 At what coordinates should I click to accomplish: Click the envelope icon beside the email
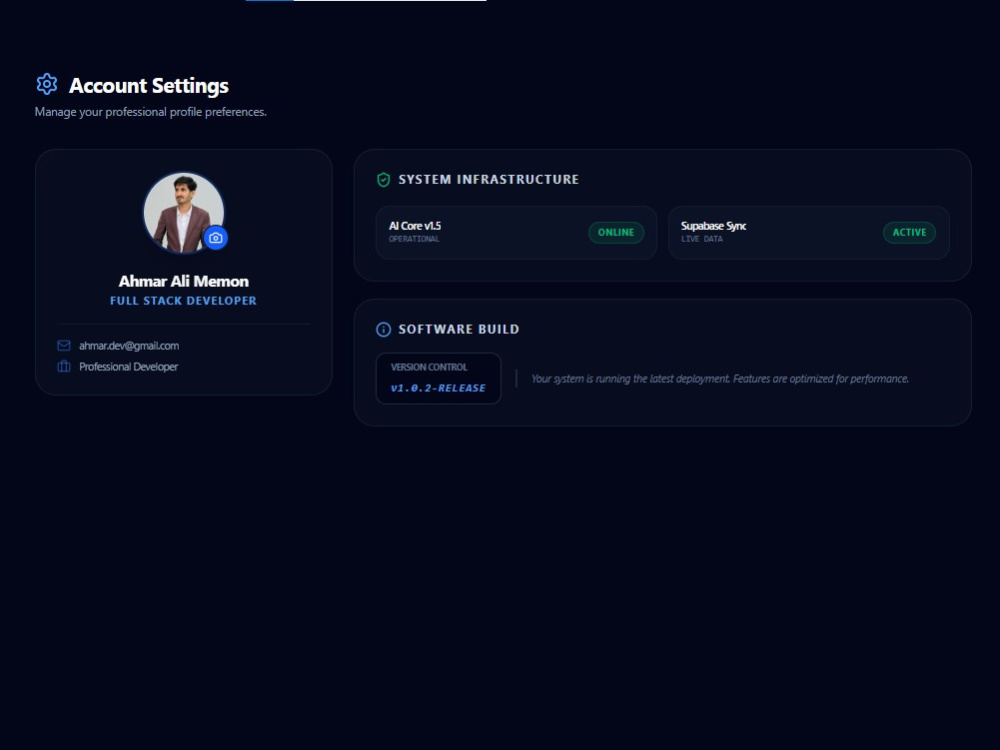point(64,346)
